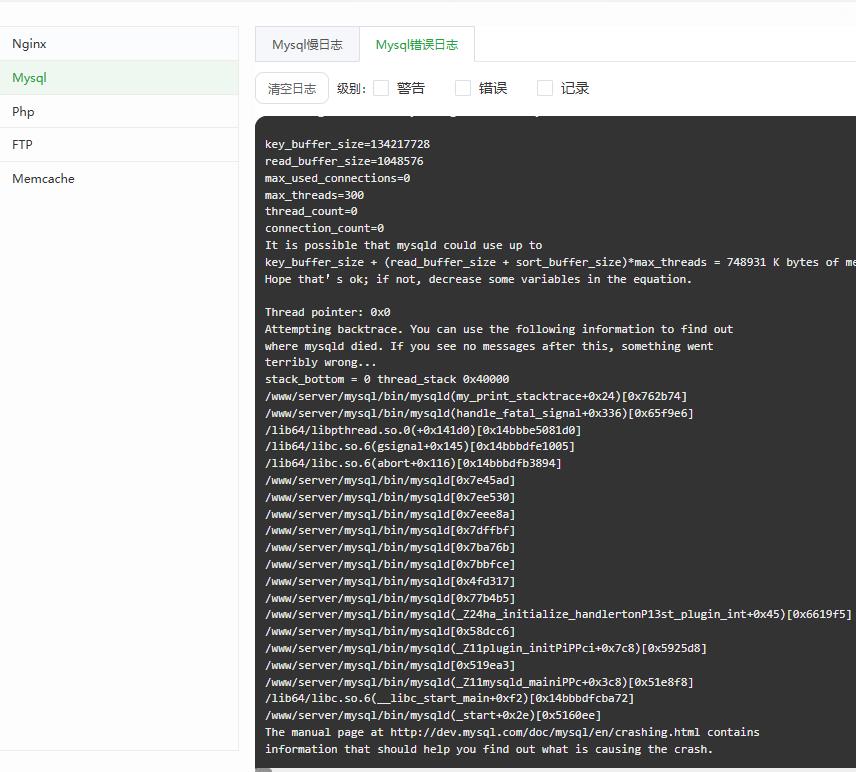
Task: Click the abort+0x116 stack frame line
Action: (x=413, y=464)
